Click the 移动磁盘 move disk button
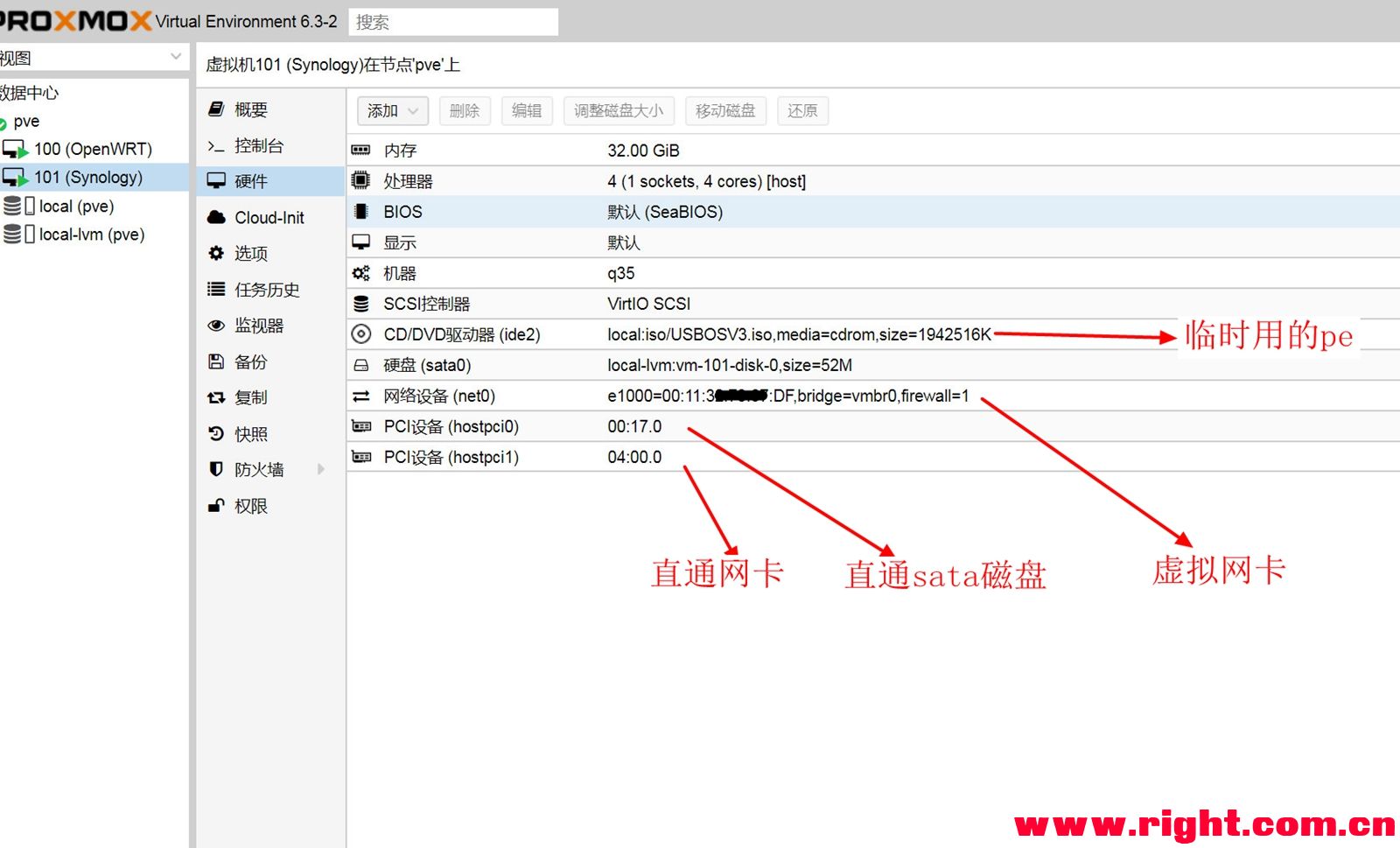This screenshot has width=1400, height=848. coord(725,110)
